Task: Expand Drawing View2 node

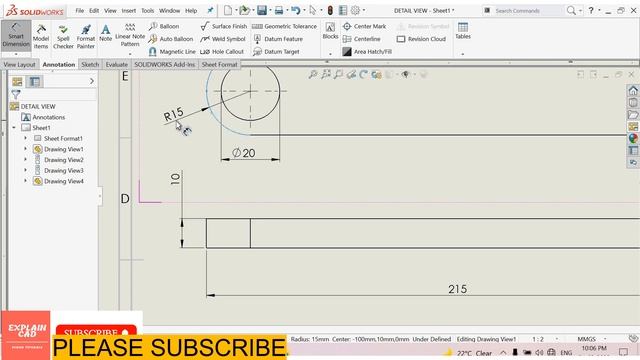Action: 25,160
